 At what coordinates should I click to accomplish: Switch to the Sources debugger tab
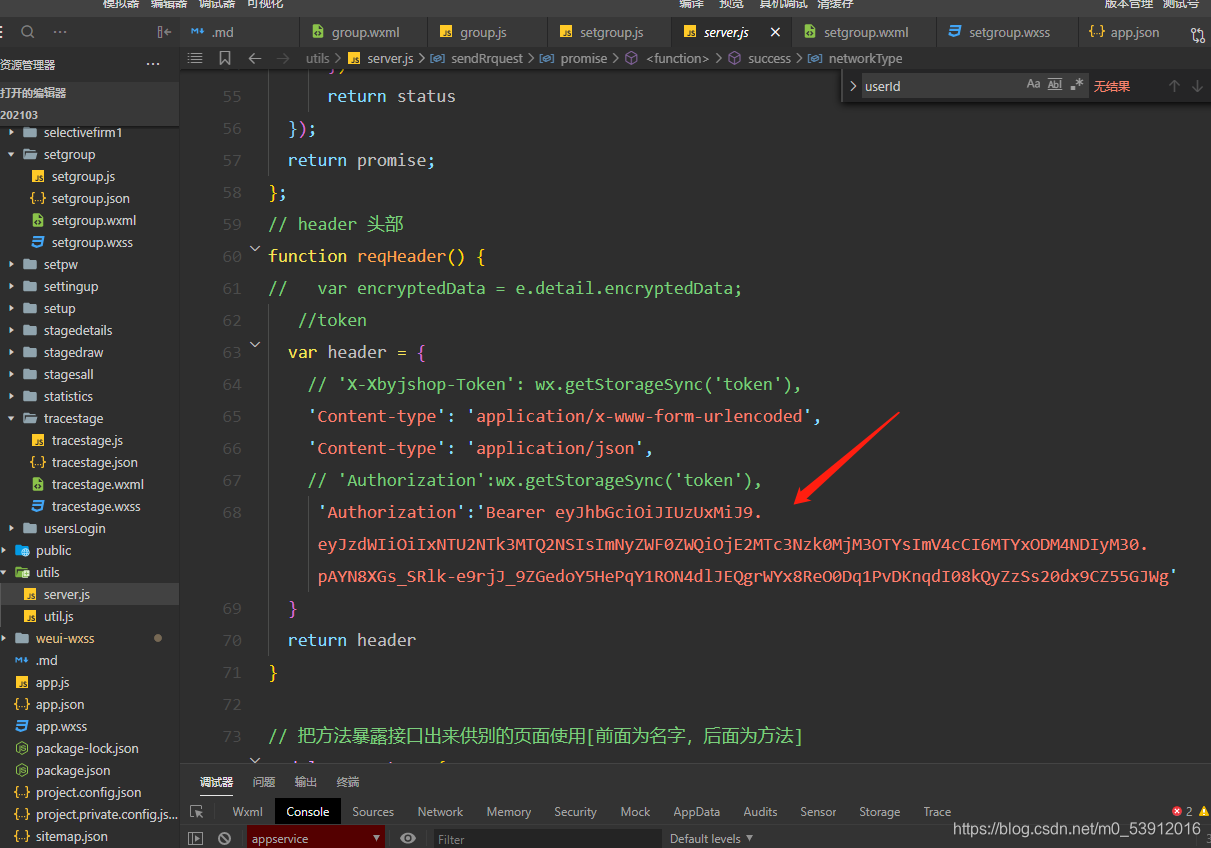[x=373, y=812]
